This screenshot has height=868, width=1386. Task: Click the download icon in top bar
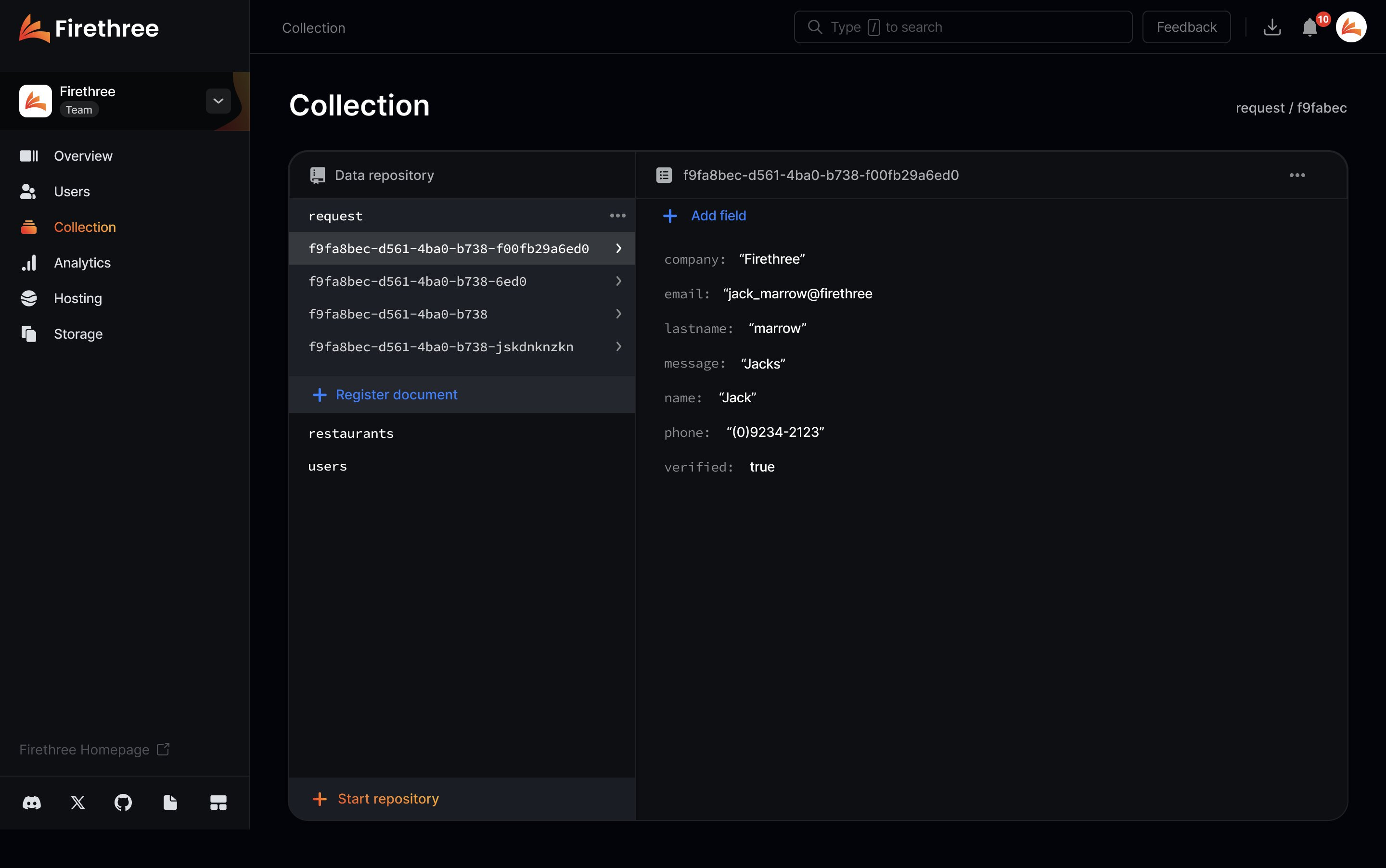[1272, 27]
